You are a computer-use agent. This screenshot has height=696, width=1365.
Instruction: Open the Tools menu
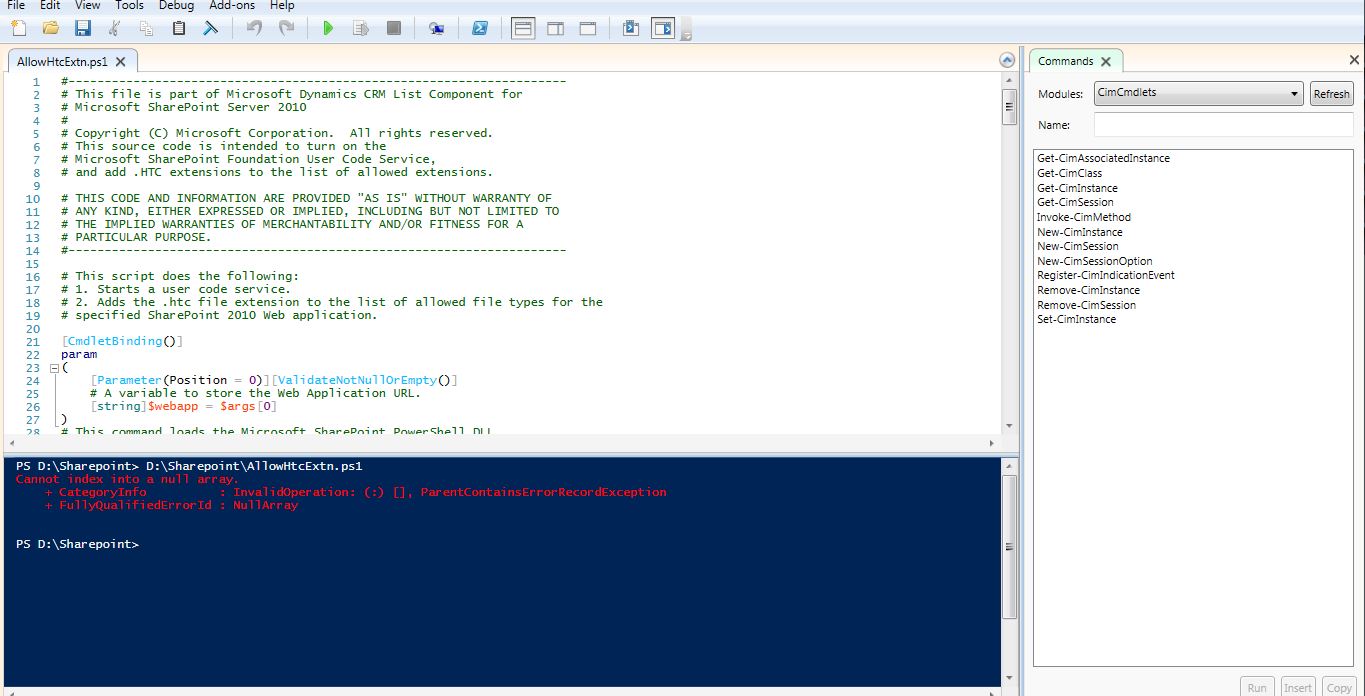pyautogui.click(x=129, y=5)
